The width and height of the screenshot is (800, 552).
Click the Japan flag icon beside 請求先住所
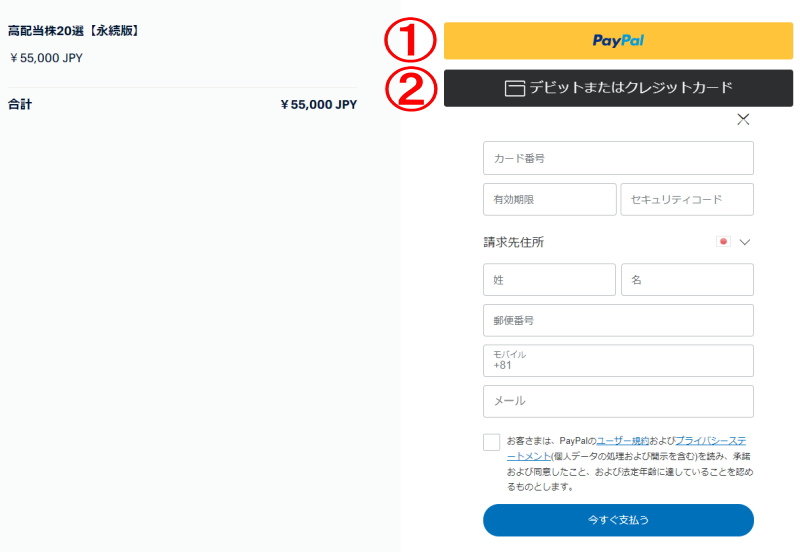(723, 241)
